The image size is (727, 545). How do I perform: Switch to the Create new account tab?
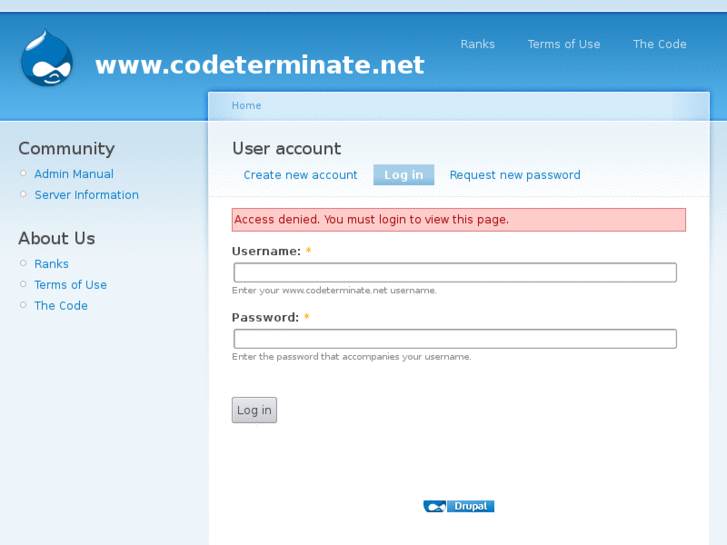[x=300, y=175]
